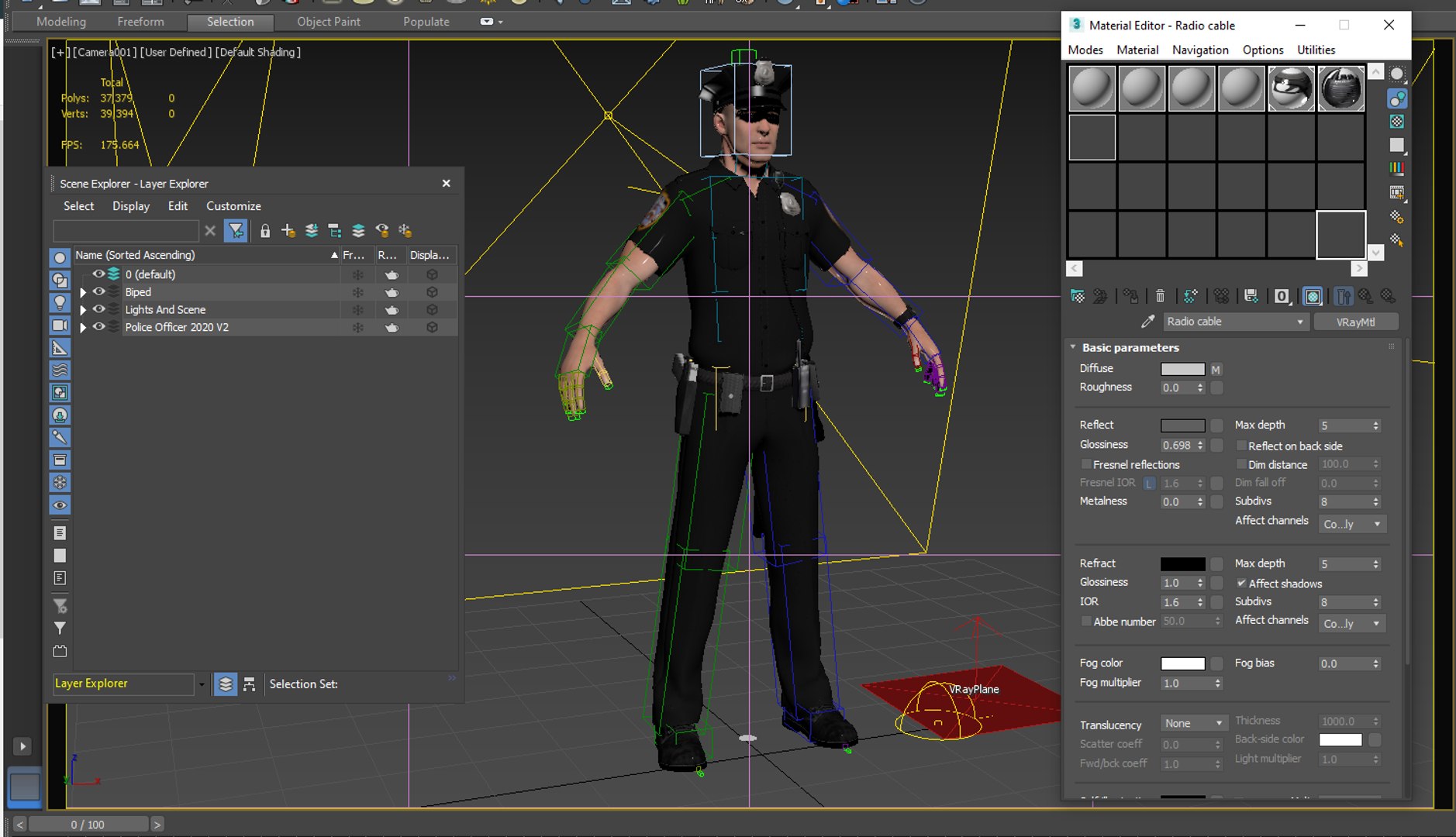Expand the Police Officer 2020 V2 layer

pyautogui.click(x=83, y=328)
